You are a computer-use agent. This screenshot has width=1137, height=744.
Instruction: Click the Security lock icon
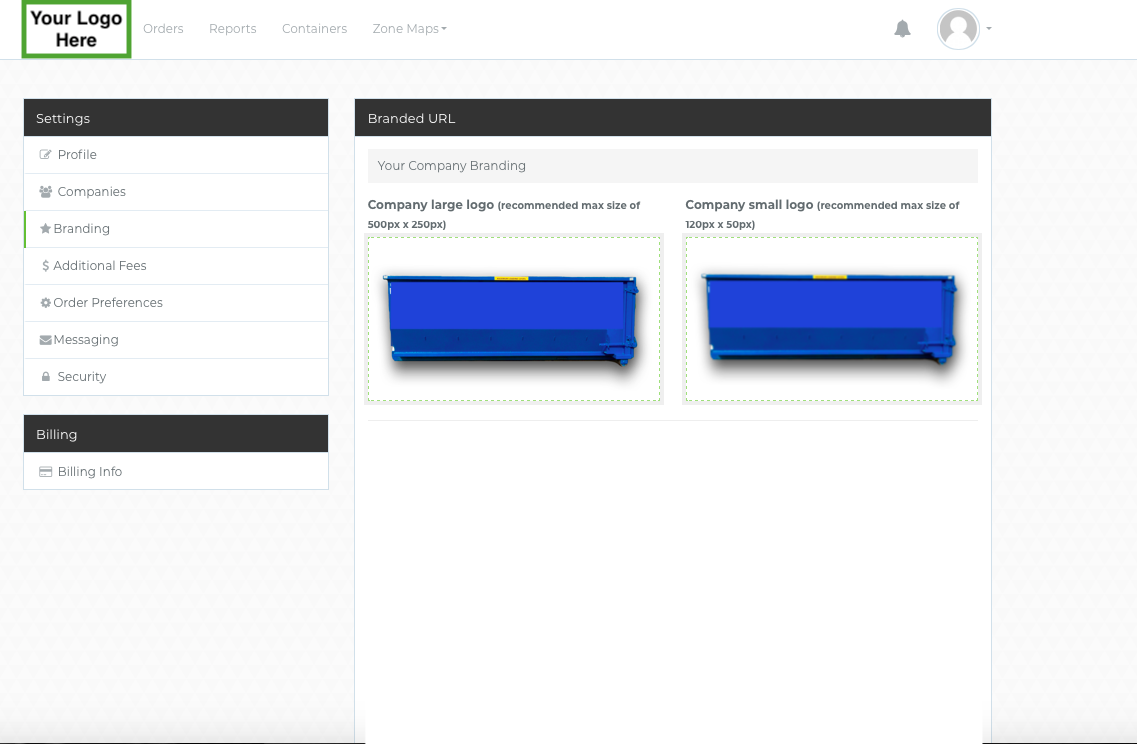pyautogui.click(x=46, y=376)
